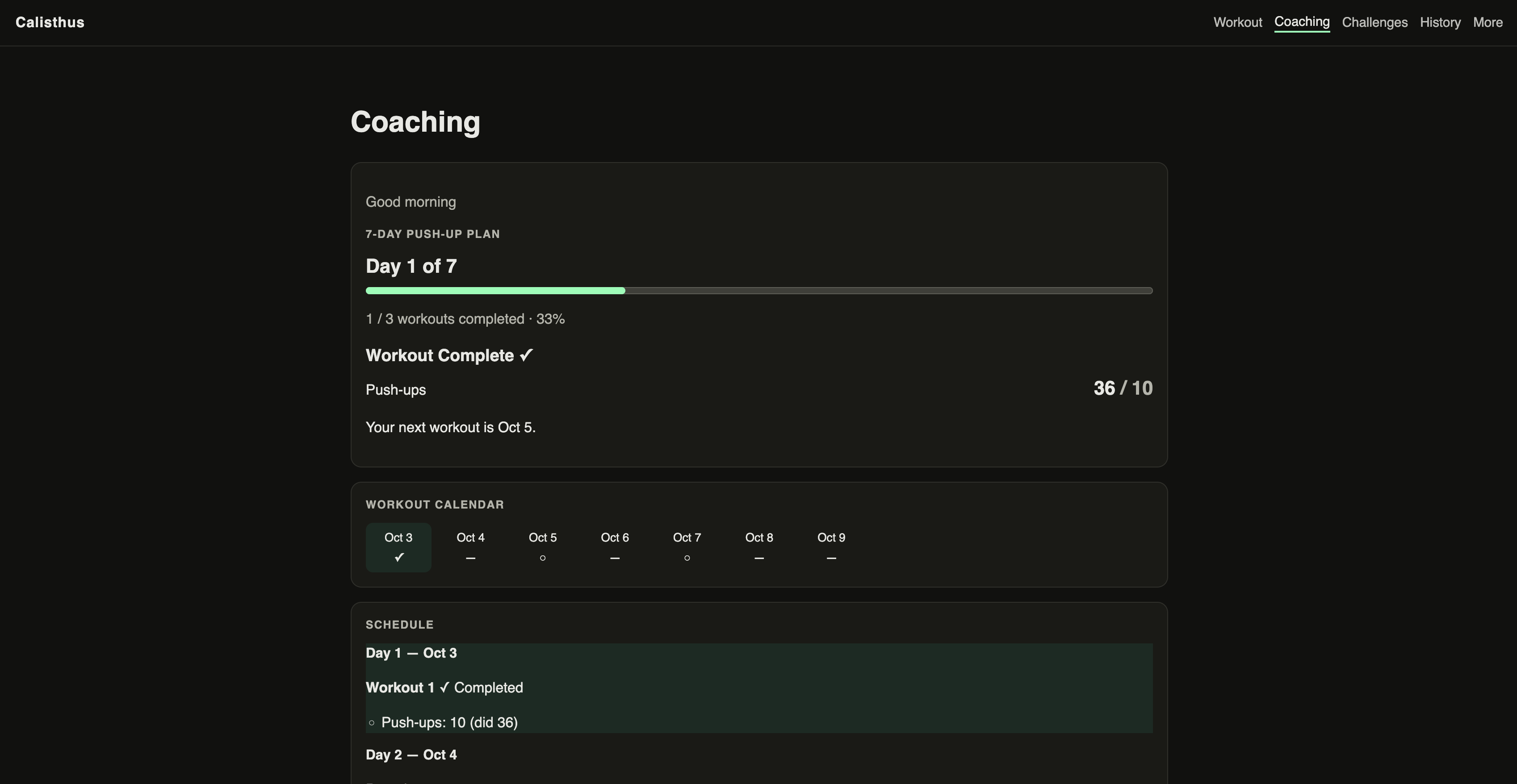Select Oct 5 calendar day

542,547
